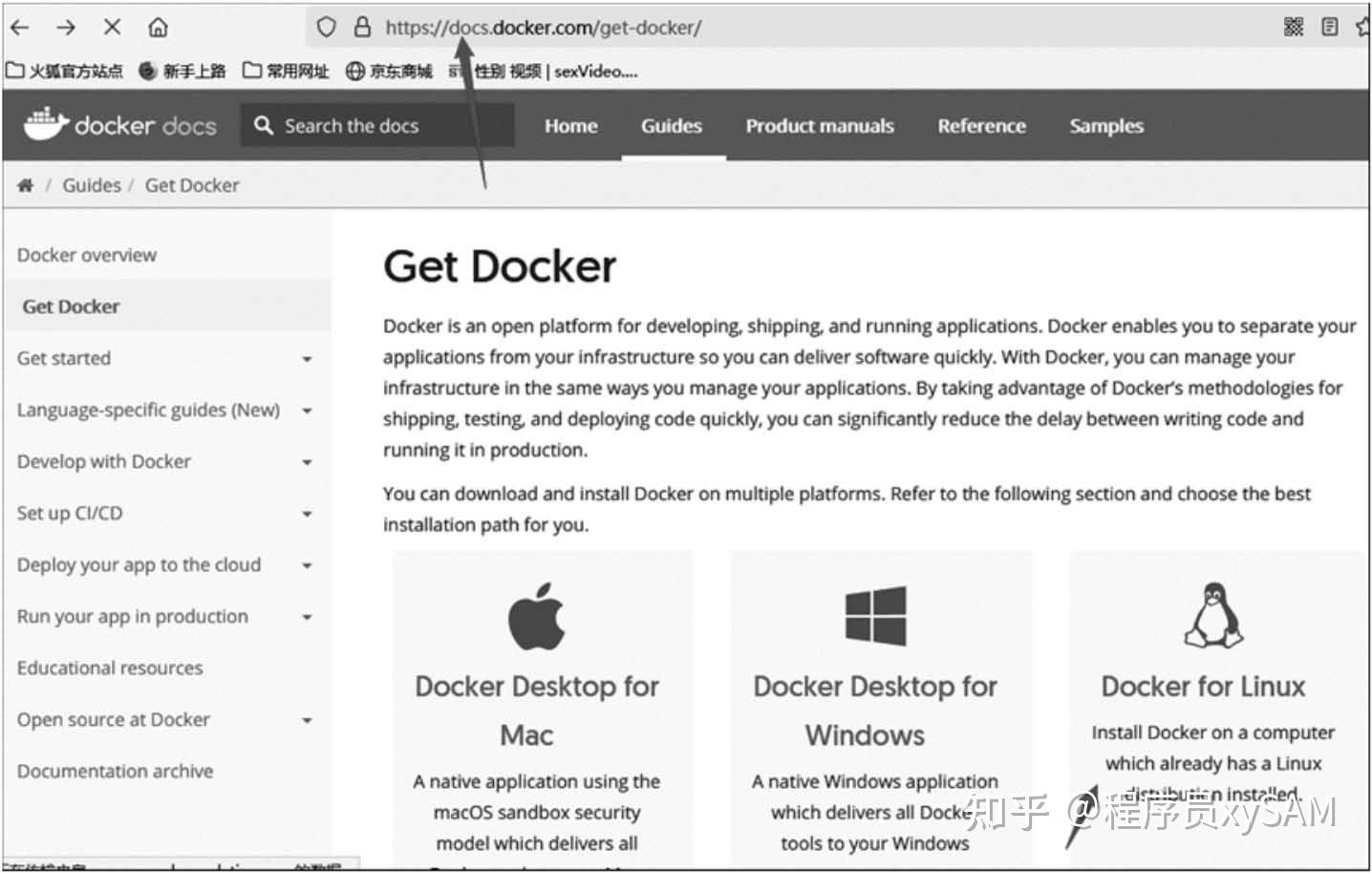The width and height of the screenshot is (1372, 873).
Task: Click the breadcrumb home icon
Action: [x=26, y=185]
